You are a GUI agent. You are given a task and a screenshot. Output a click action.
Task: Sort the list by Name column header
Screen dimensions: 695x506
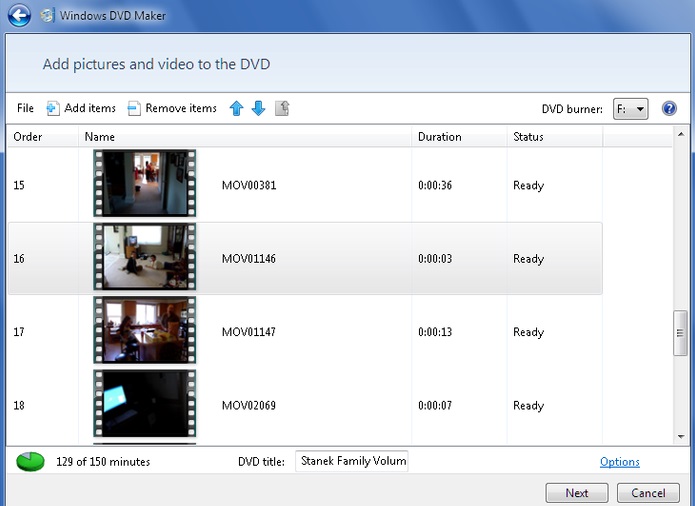[100, 136]
